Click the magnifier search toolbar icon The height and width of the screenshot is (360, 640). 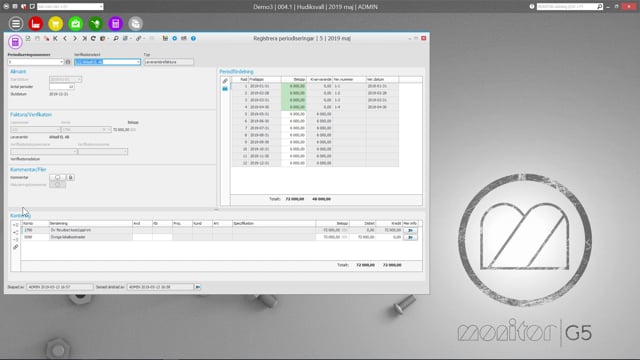click(x=116, y=38)
